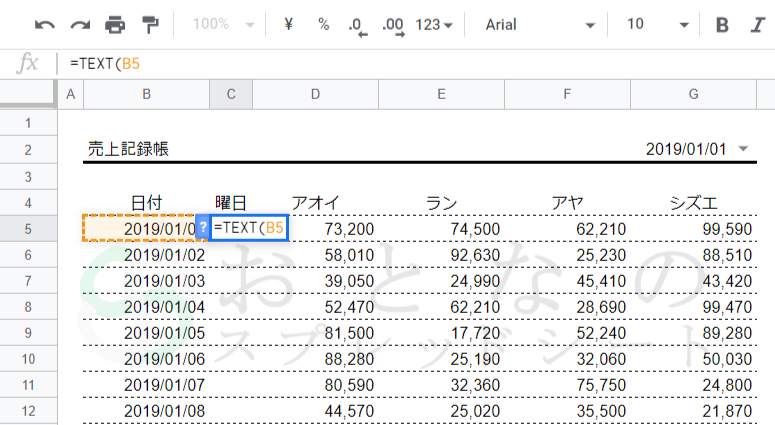Click the Print icon
The image size is (775, 425).
point(115,25)
